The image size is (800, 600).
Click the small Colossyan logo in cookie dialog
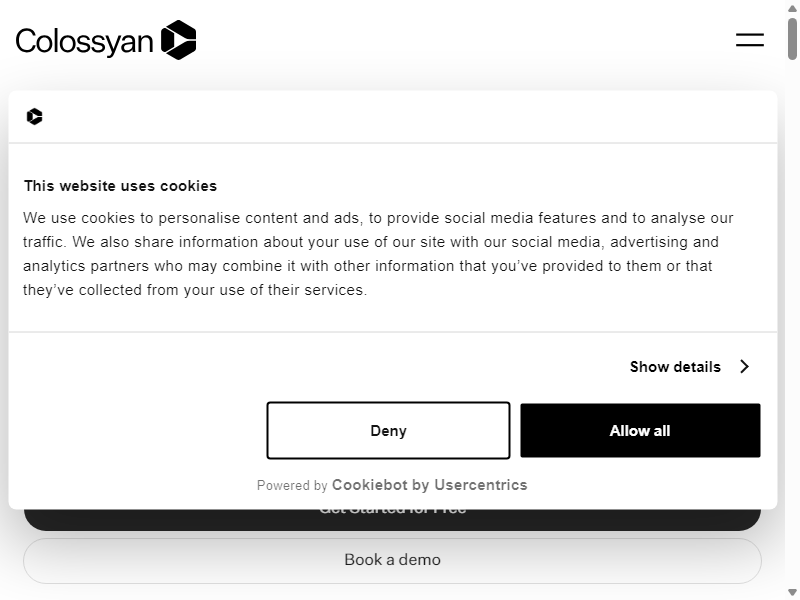pyautogui.click(x=35, y=117)
